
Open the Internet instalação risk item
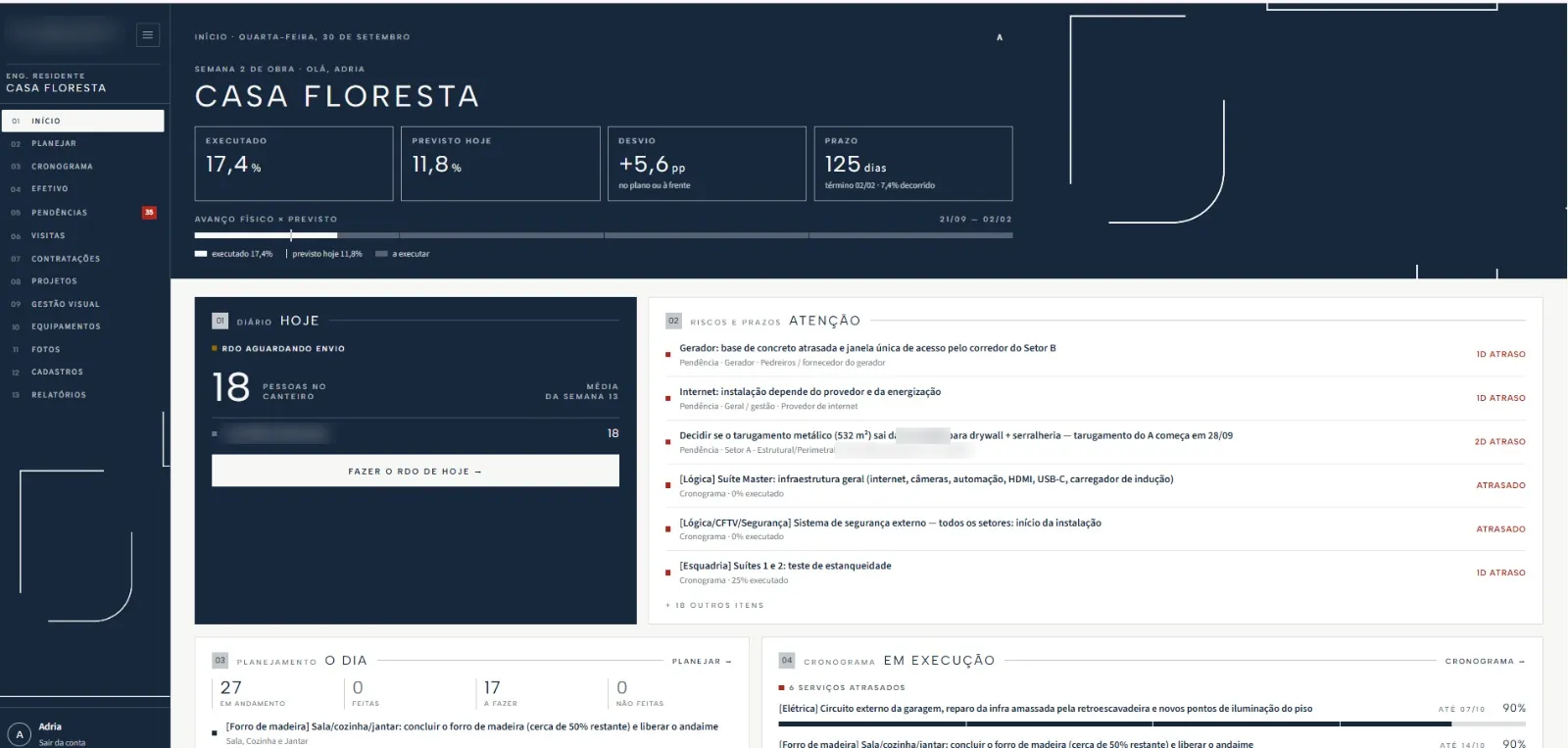(1095, 398)
